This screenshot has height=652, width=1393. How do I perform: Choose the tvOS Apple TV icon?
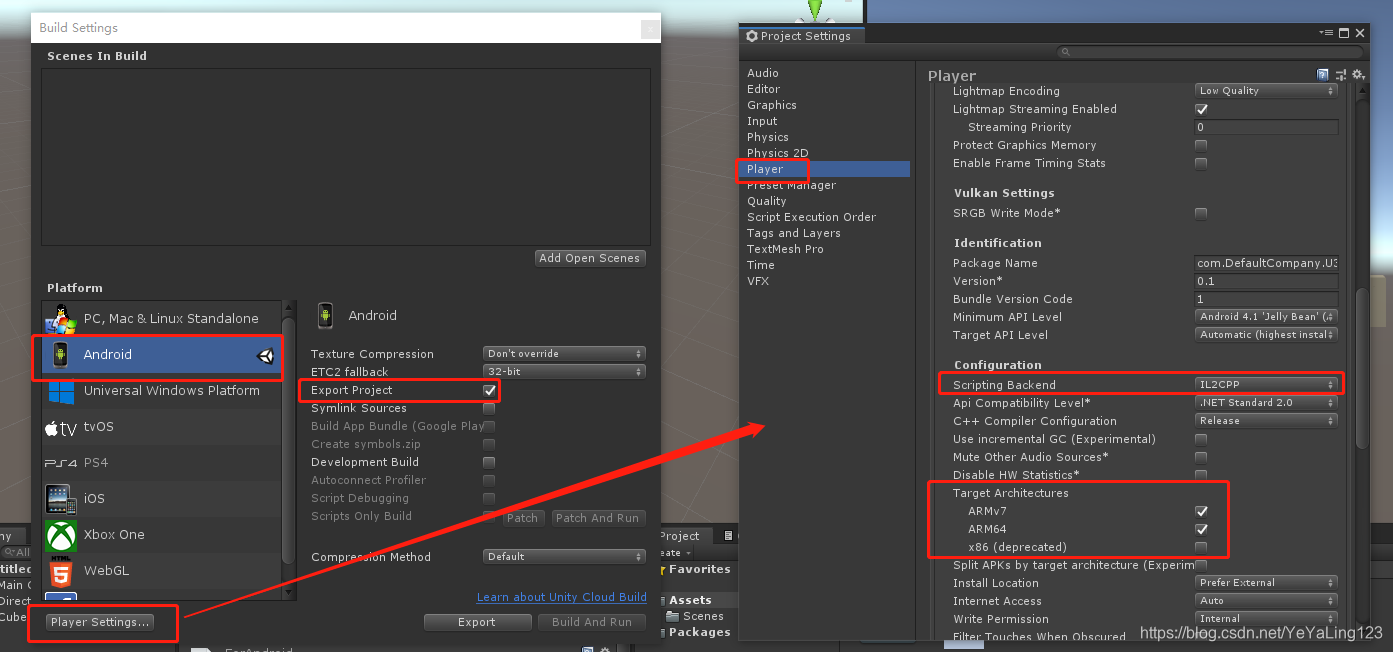tap(61, 428)
